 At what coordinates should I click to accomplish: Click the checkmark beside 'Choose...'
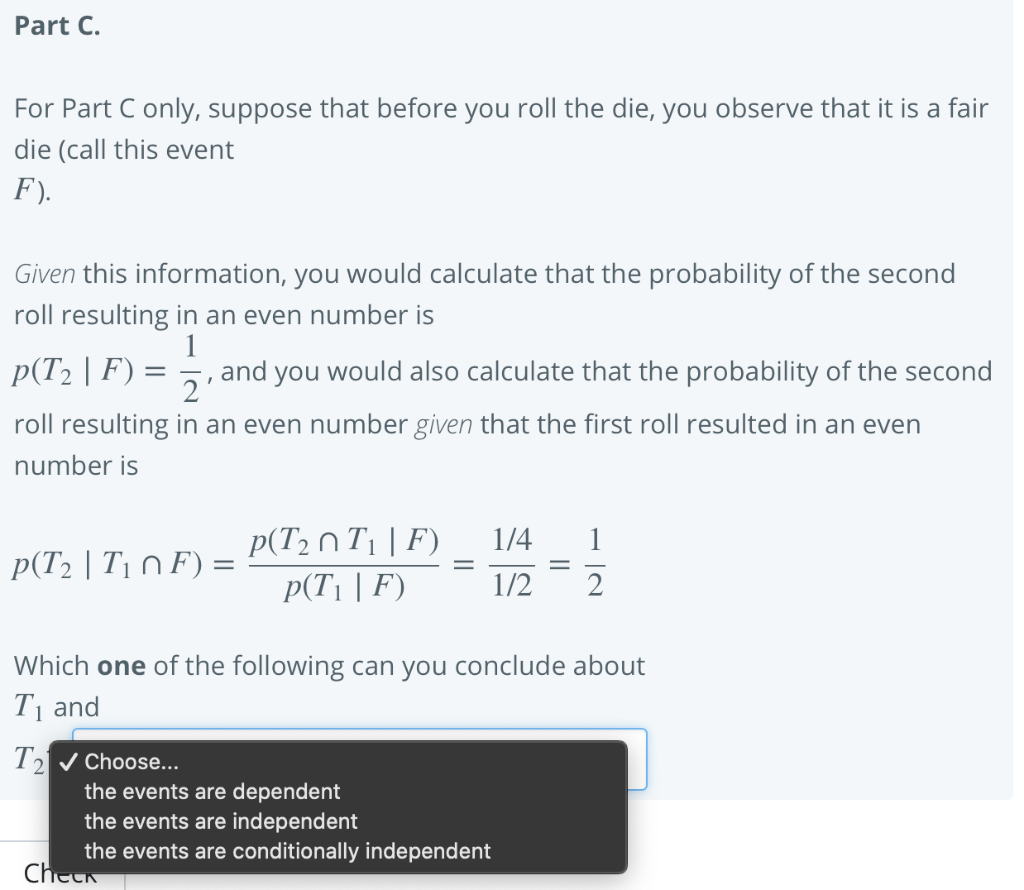[x=67, y=761]
